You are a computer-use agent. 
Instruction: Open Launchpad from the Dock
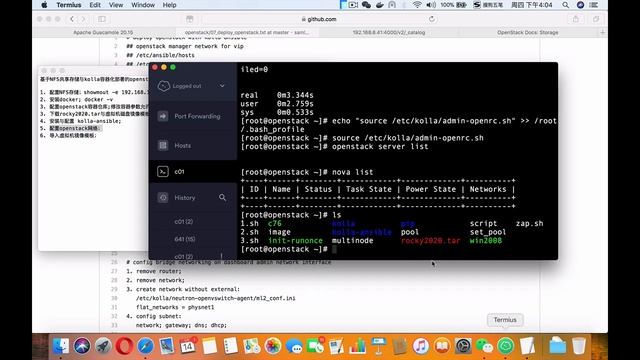(103, 346)
